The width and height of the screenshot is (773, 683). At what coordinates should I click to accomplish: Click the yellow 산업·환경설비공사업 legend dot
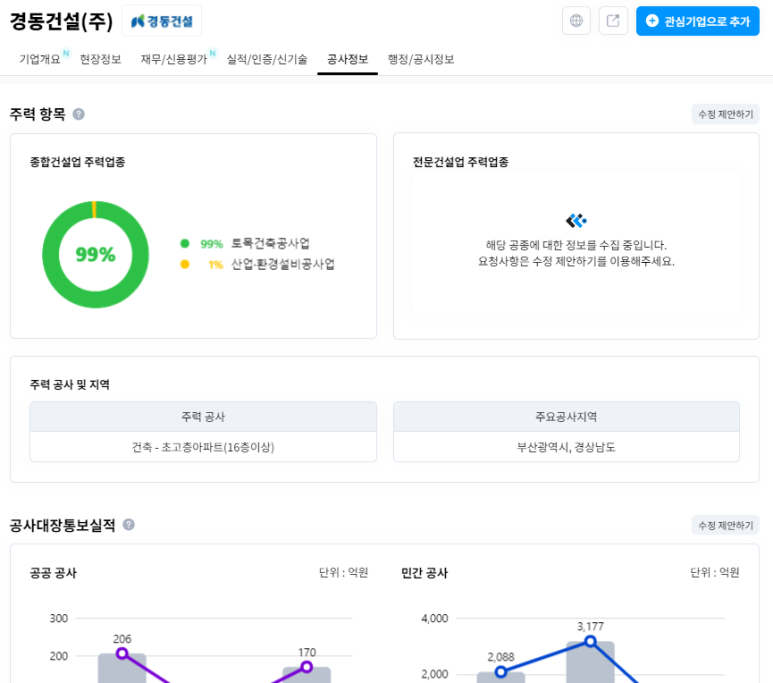click(185, 264)
